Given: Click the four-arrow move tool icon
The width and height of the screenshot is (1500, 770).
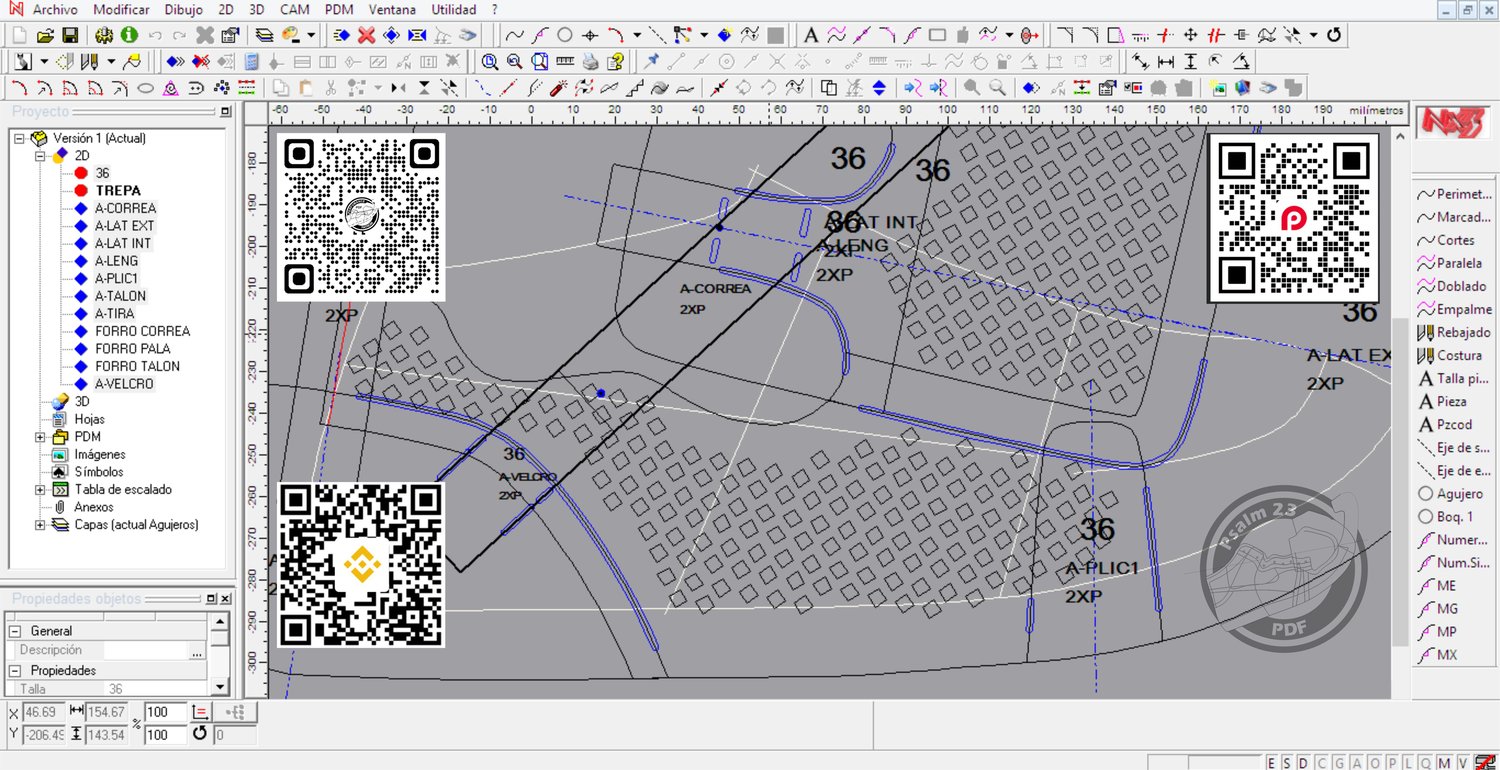Looking at the screenshot, I should click(x=1191, y=35).
